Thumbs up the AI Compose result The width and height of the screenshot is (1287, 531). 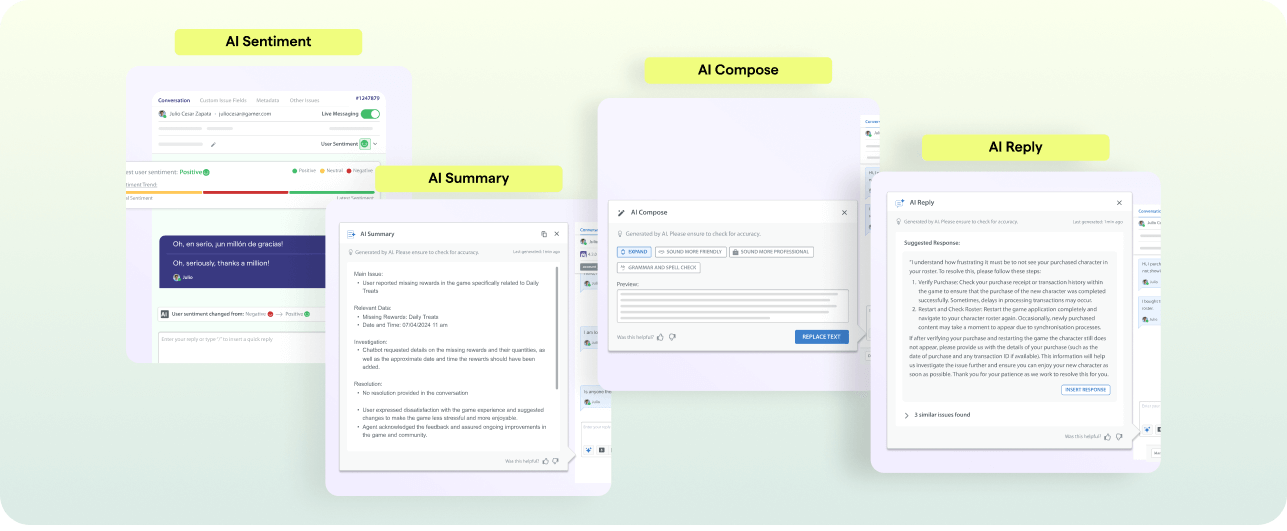click(x=660, y=337)
